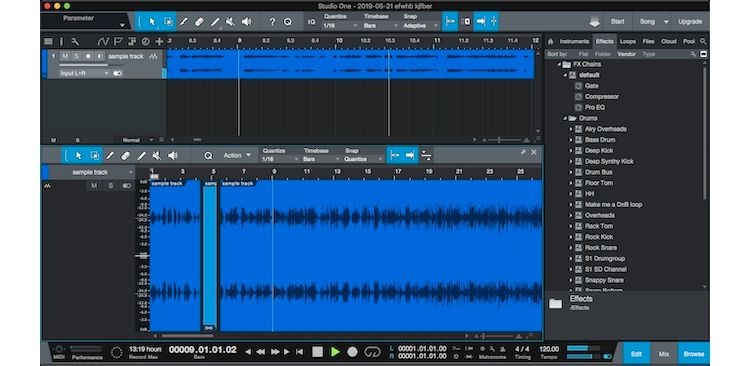750x366 pixels.
Task: Open the marker track flag icon
Action: [119, 42]
